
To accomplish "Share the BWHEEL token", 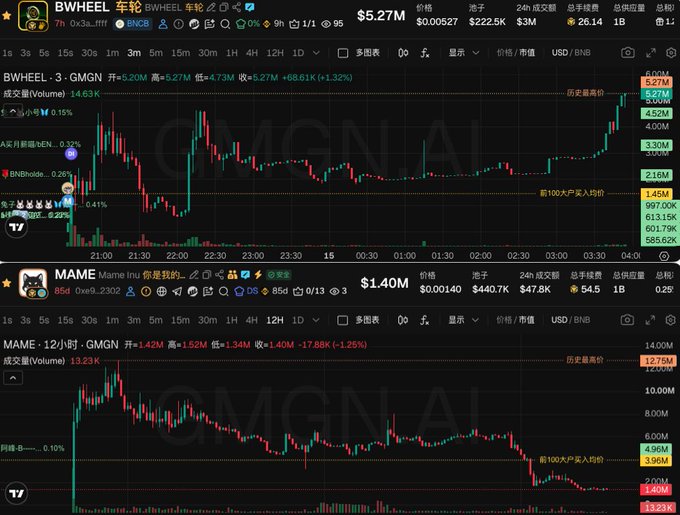I will (236, 7).
